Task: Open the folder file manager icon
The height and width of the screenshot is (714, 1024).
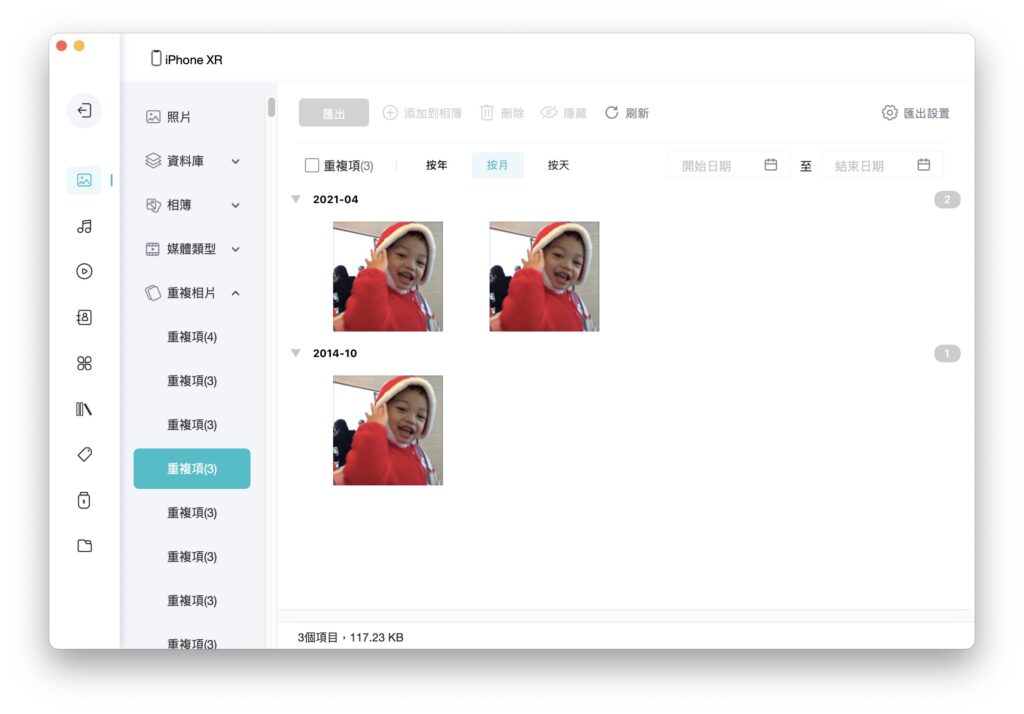Action: tap(84, 545)
